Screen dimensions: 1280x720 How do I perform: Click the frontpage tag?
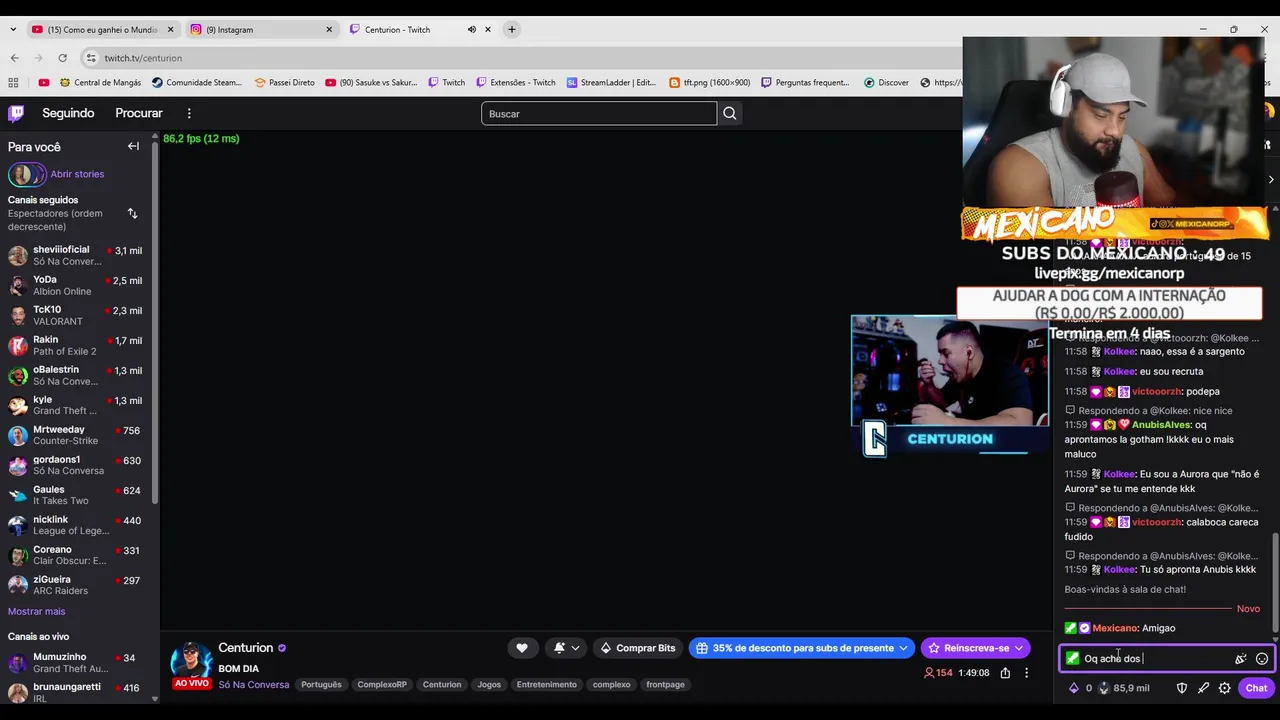tap(665, 685)
